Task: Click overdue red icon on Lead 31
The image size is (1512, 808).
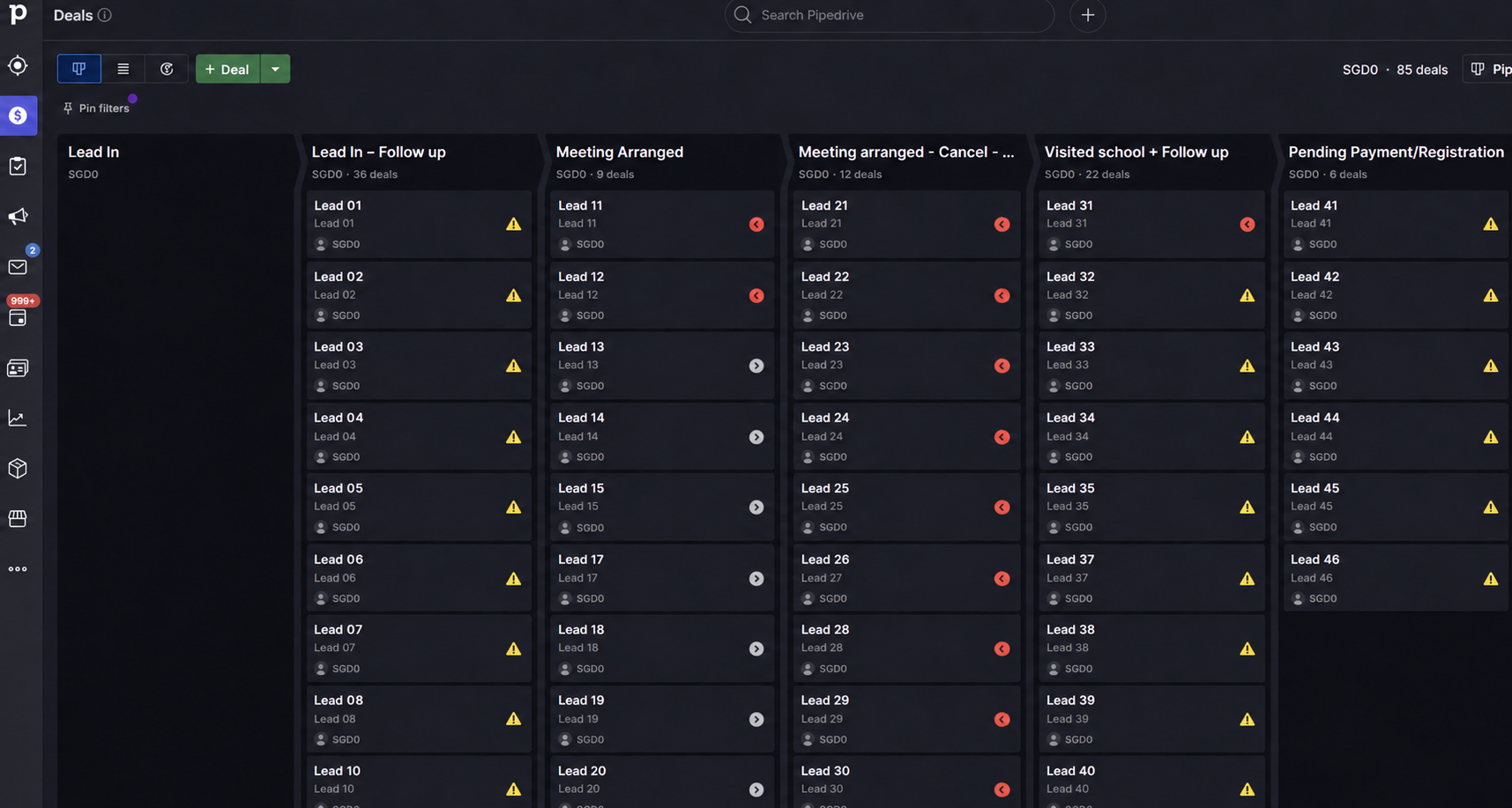Action: coord(1248,225)
